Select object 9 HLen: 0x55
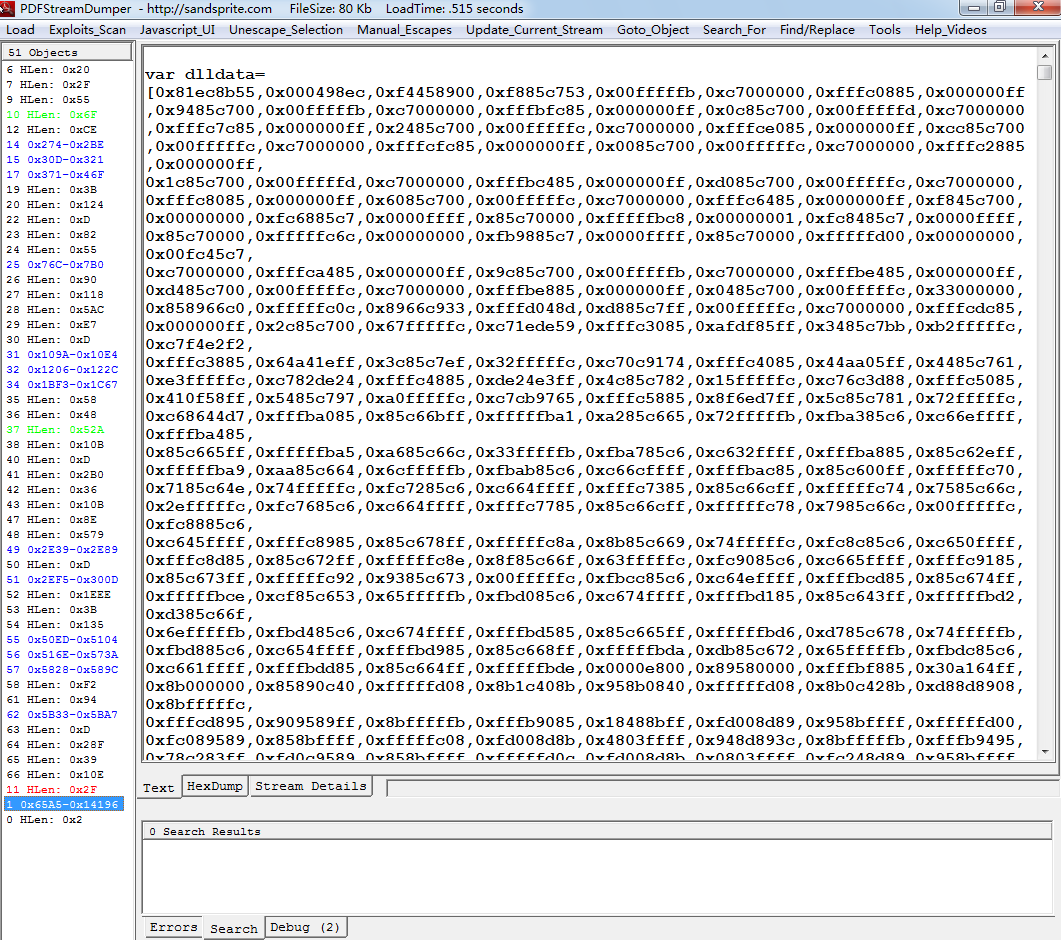Viewport: 1061px width, 940px height. 47,99
